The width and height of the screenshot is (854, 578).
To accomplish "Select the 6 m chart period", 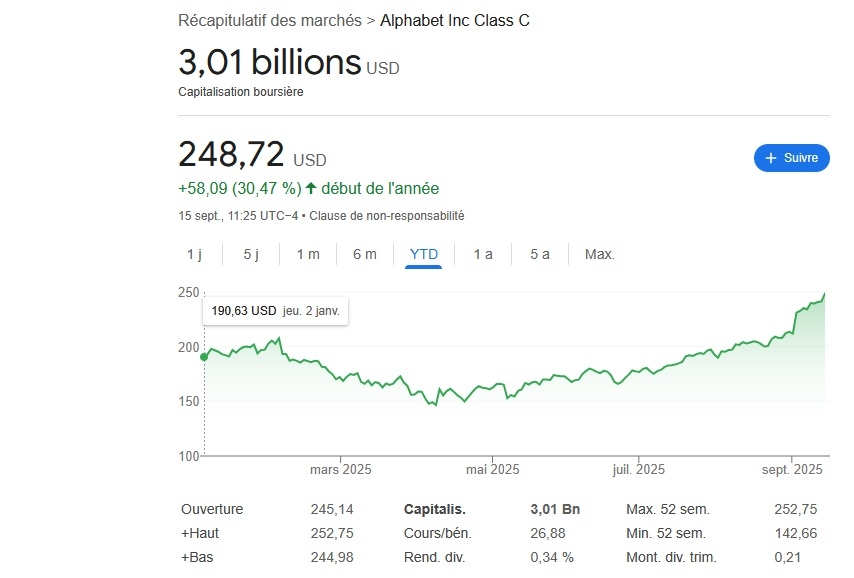I will pos(364,254).
